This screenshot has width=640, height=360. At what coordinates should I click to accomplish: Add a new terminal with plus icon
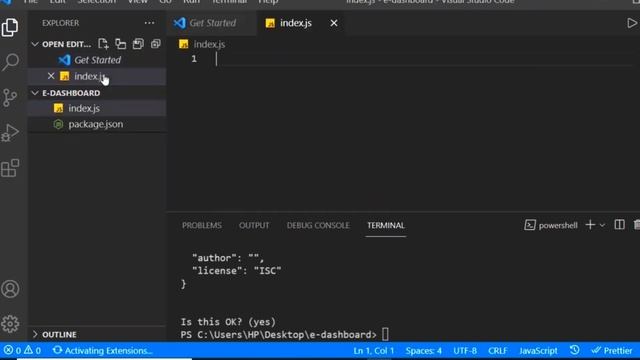coord(590,225)
